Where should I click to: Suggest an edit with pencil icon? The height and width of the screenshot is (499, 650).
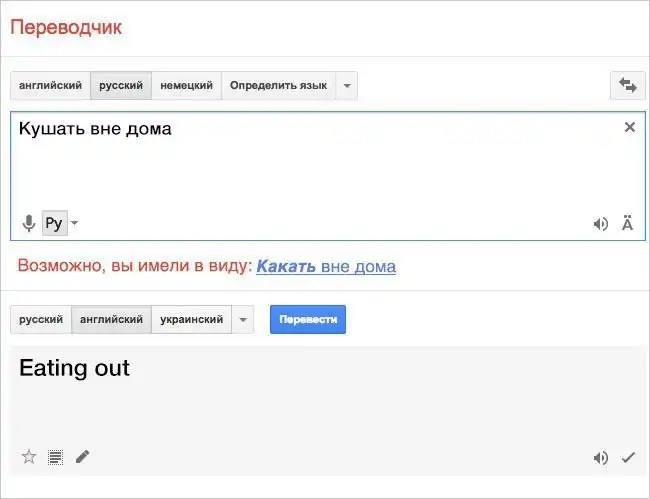(82, 457)
